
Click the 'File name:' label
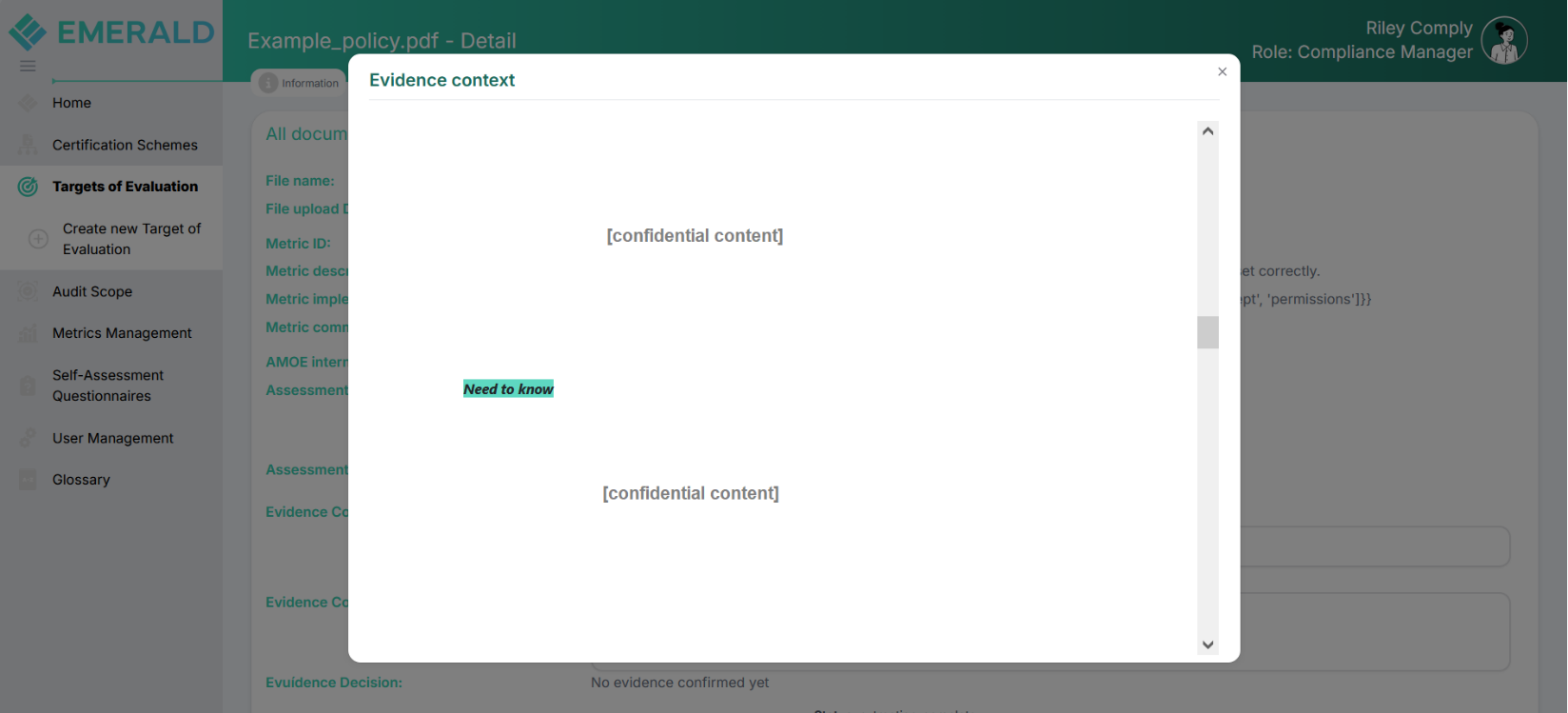[x=300, y=181]
